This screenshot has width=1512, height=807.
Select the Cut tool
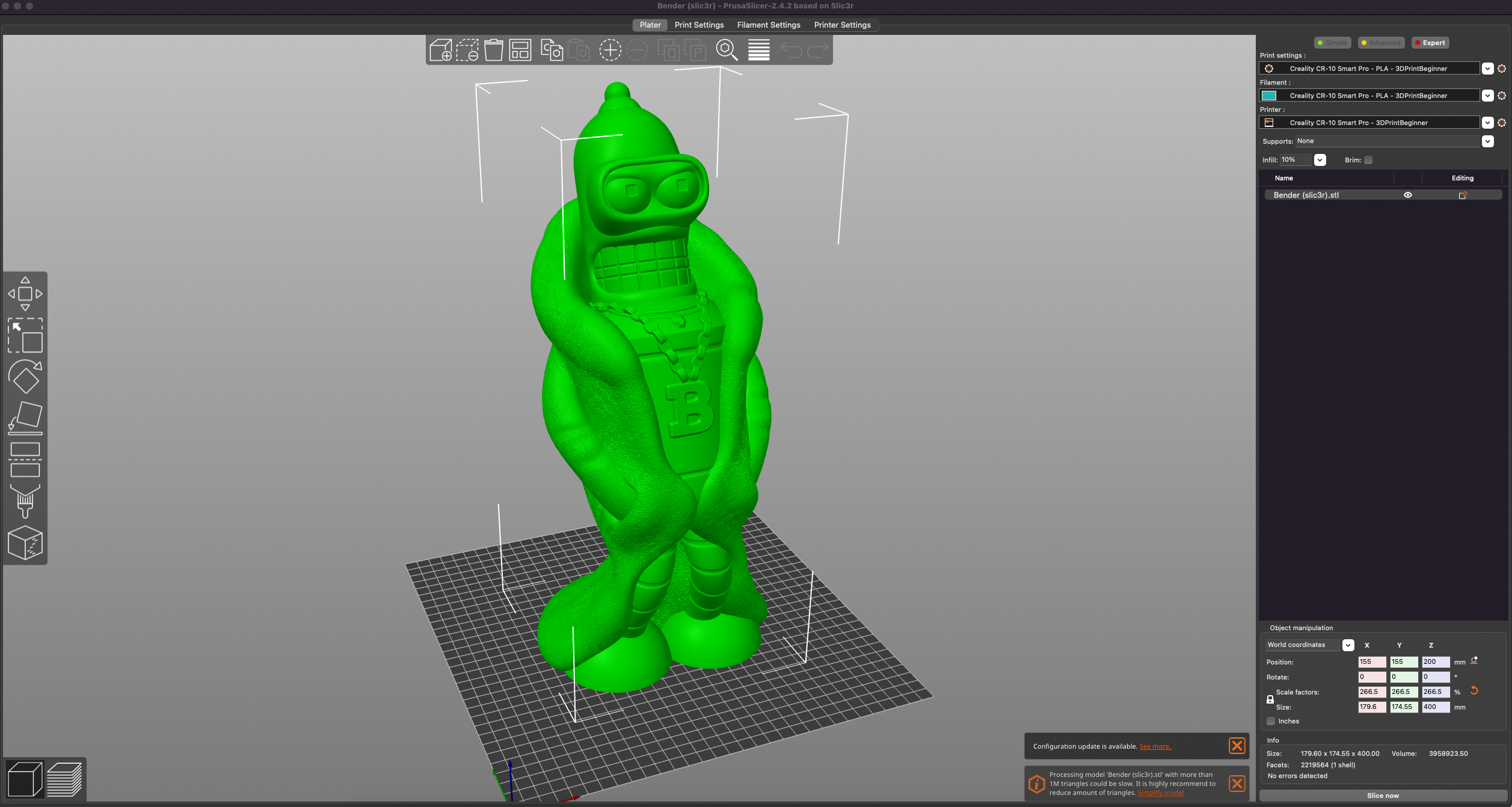coord(25,459)
